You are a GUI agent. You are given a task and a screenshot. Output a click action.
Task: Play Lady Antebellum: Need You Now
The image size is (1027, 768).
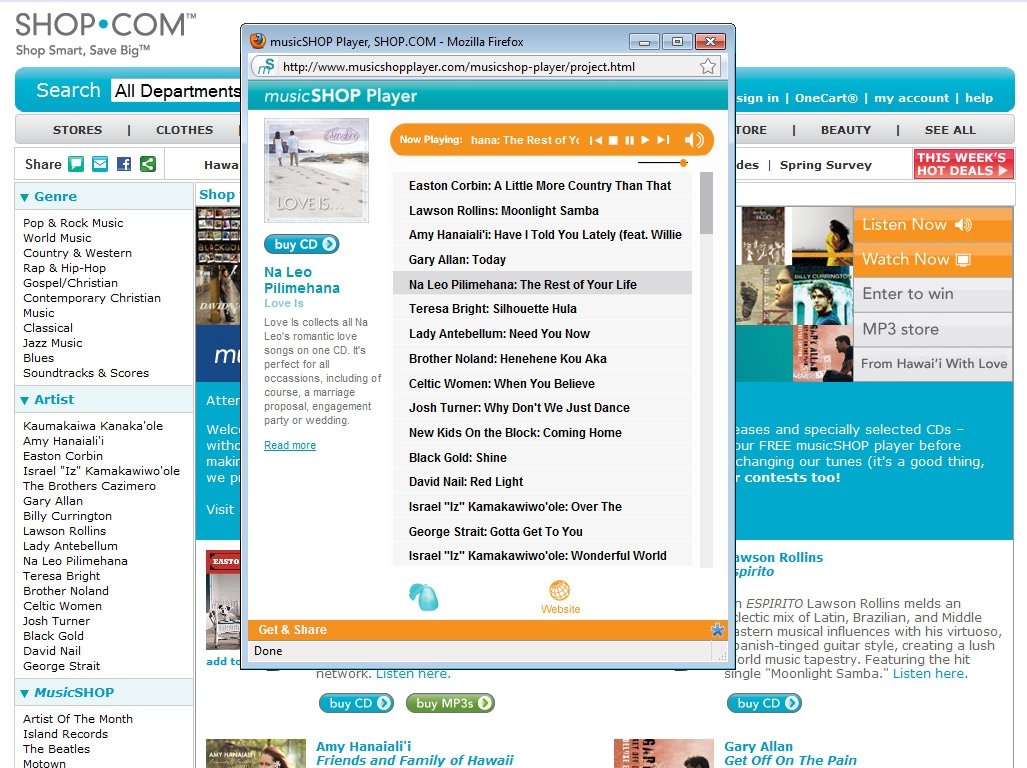pos(542,334)
